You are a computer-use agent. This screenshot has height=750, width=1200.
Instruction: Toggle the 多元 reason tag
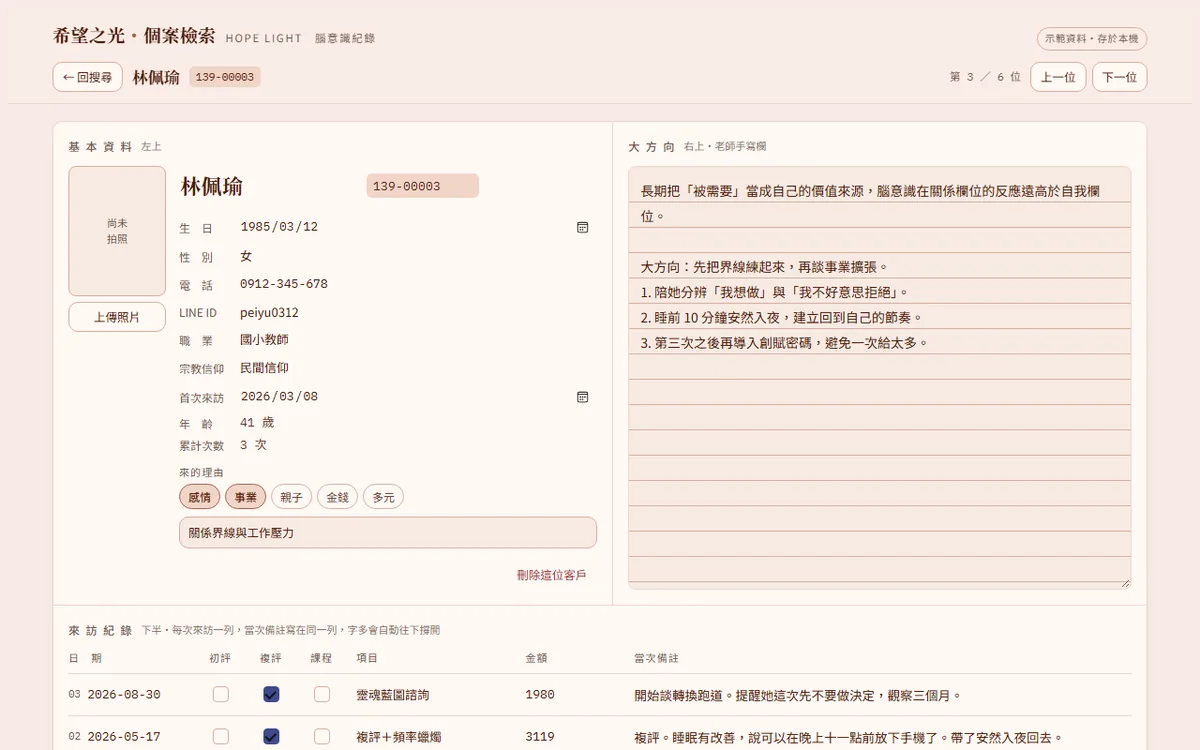pos(383,497)
